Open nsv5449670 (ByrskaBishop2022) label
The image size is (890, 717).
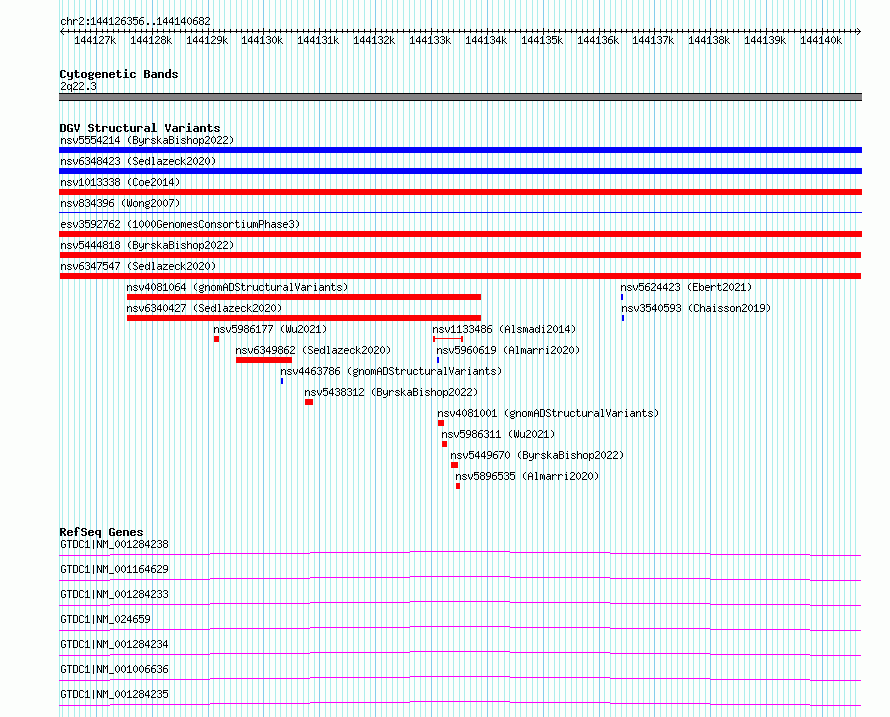537,455
